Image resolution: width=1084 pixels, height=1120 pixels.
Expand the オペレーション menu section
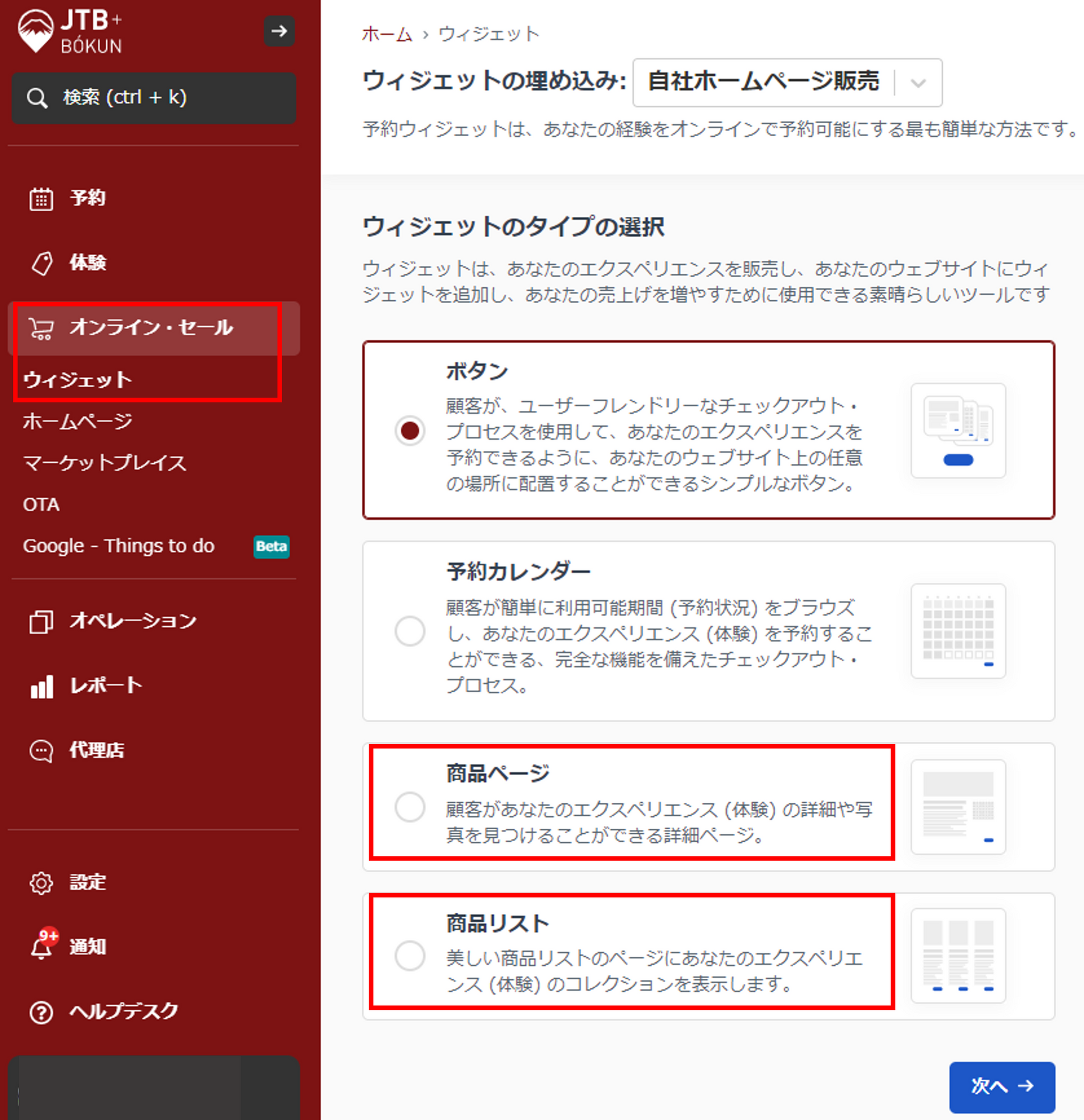coord(133,621)
